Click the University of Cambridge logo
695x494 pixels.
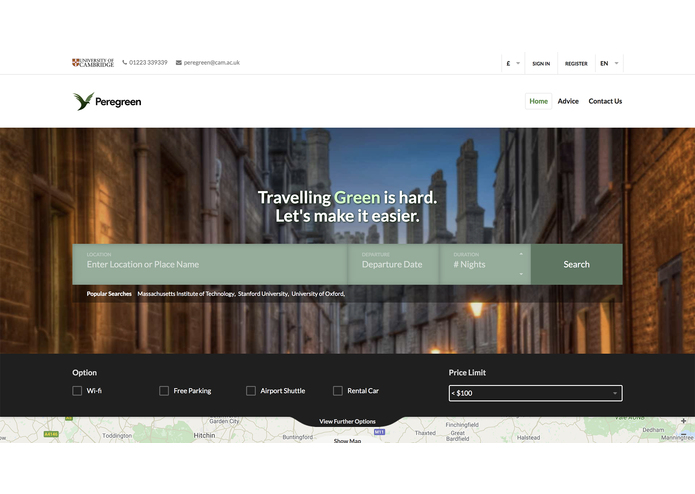(x=93, y=62)
